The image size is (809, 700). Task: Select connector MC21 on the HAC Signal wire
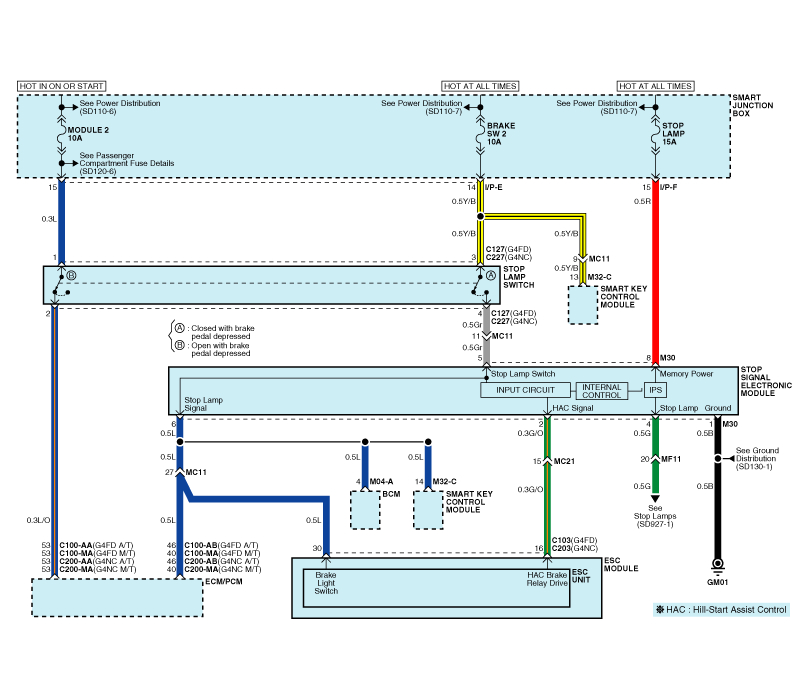click(x=545, y=461)
